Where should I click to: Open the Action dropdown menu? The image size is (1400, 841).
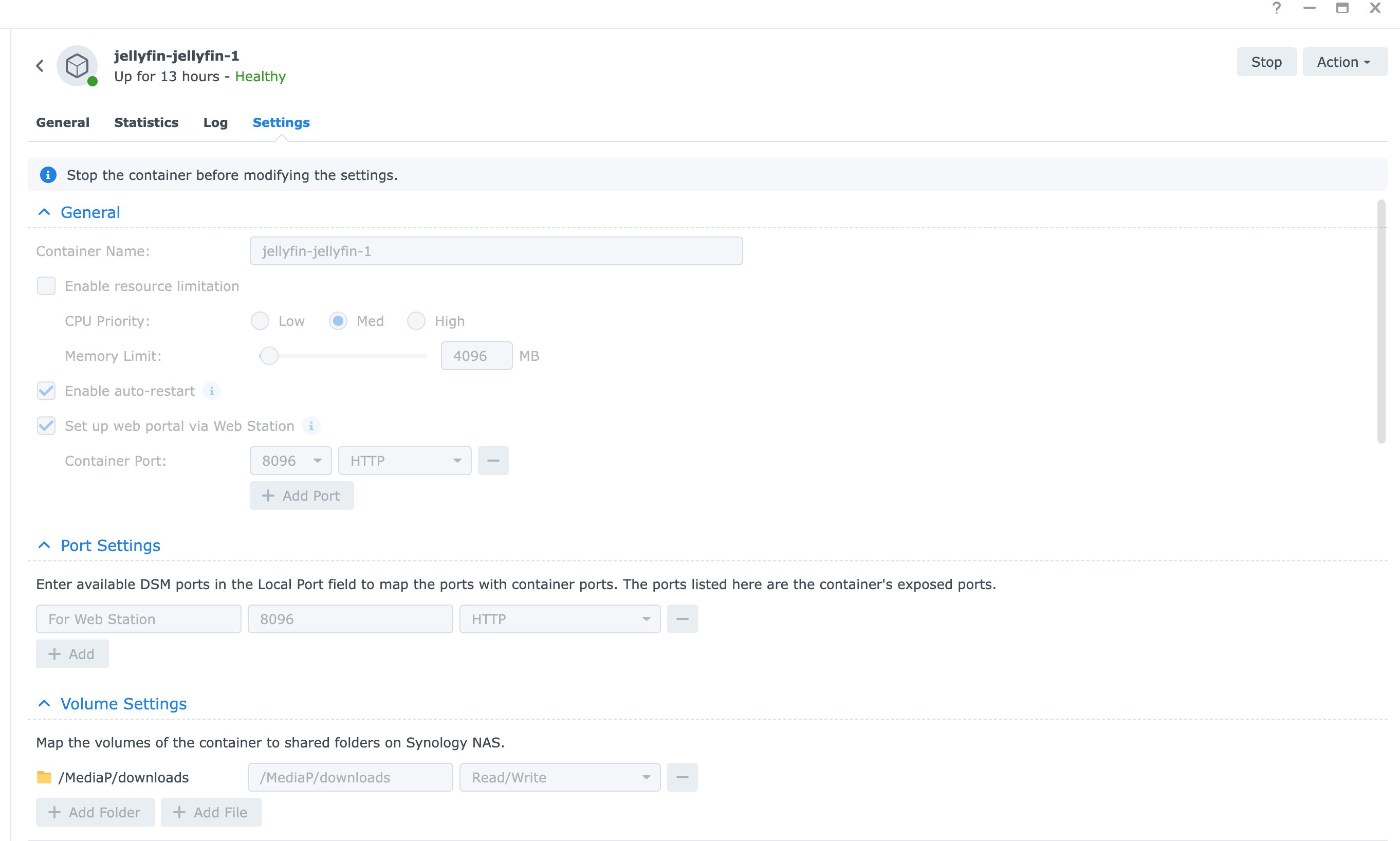click(x=1344, y=62)
